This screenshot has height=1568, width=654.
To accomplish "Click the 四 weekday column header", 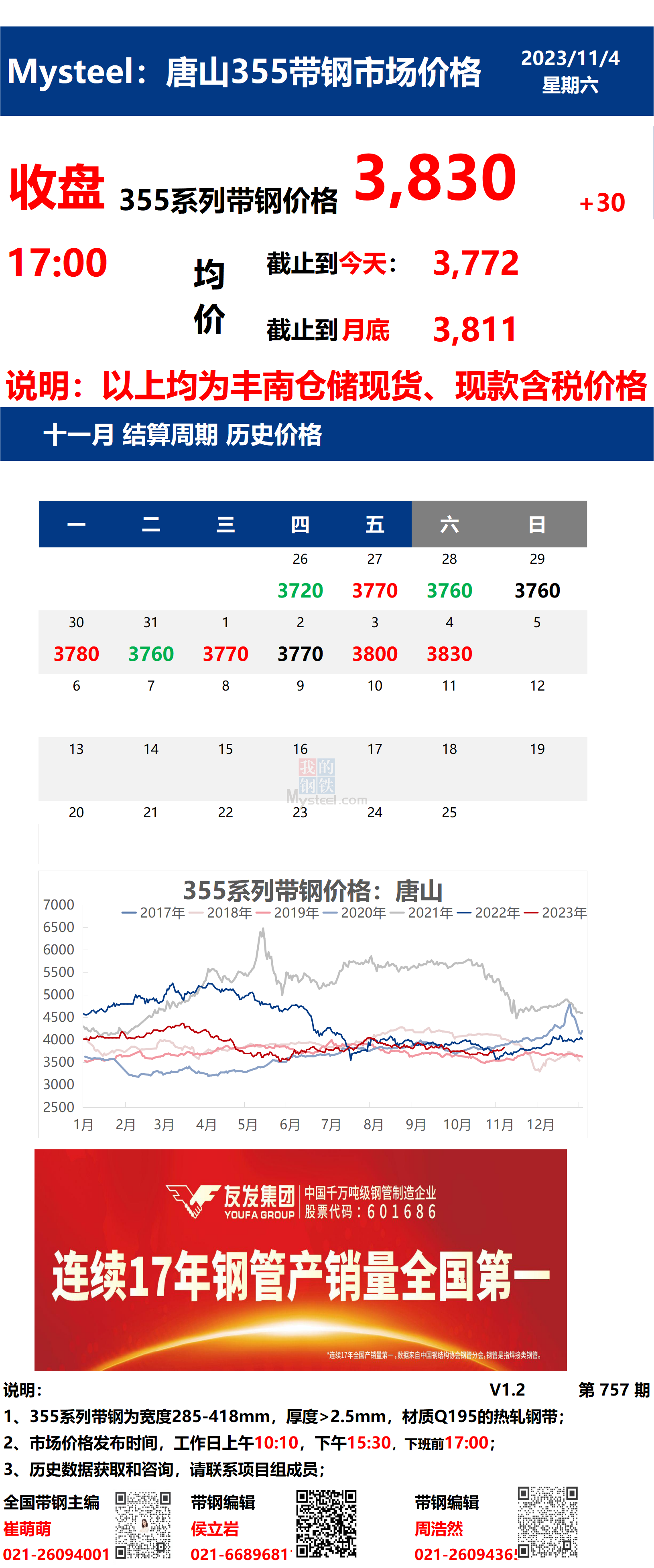I will tap(300, 524).
